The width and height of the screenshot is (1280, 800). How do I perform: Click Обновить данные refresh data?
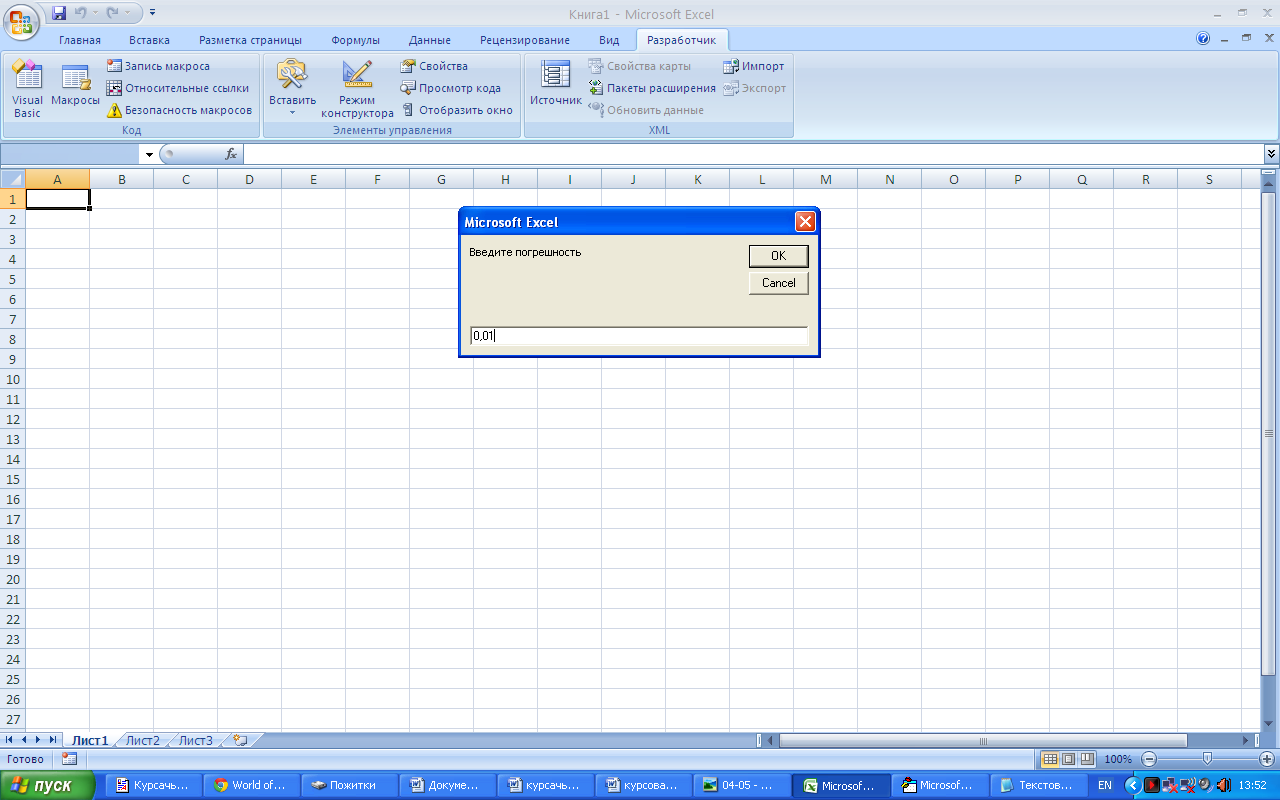click(x=646, y=110)
